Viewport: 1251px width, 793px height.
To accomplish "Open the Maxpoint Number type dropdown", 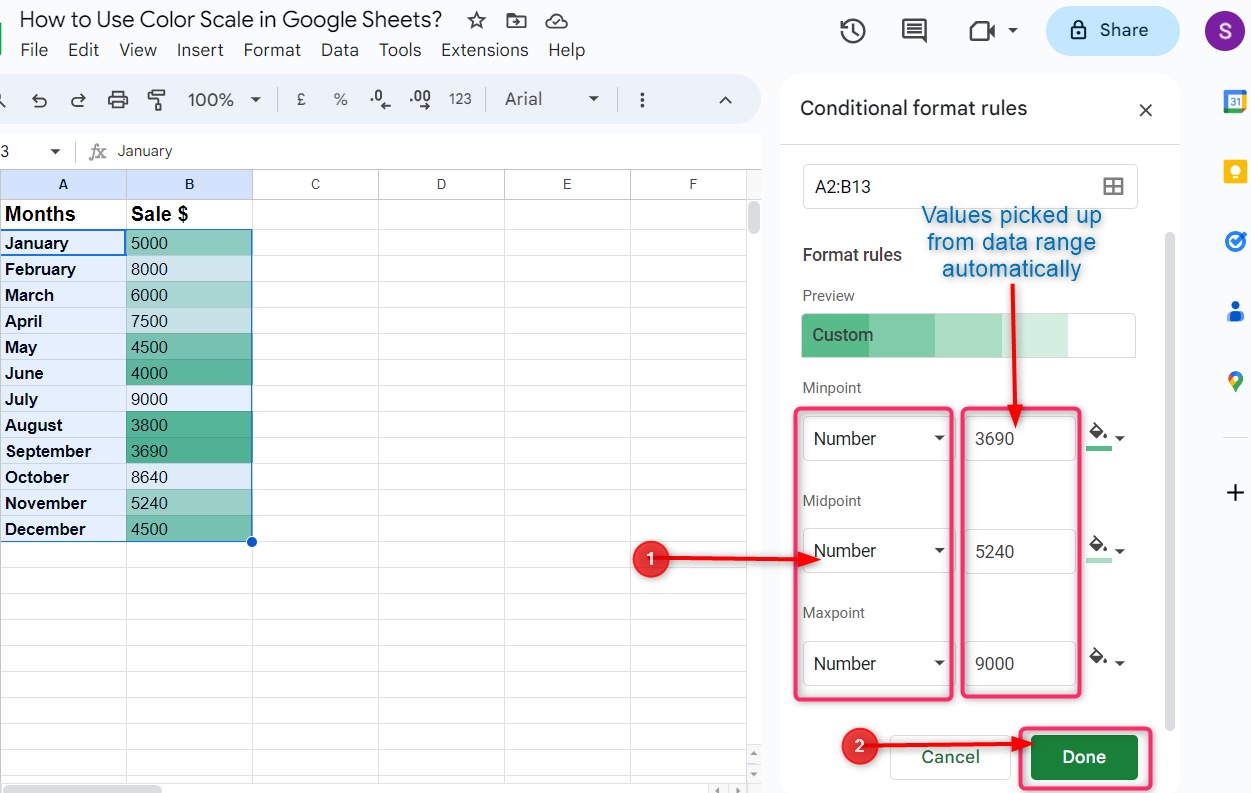I will tap(877, 663).
